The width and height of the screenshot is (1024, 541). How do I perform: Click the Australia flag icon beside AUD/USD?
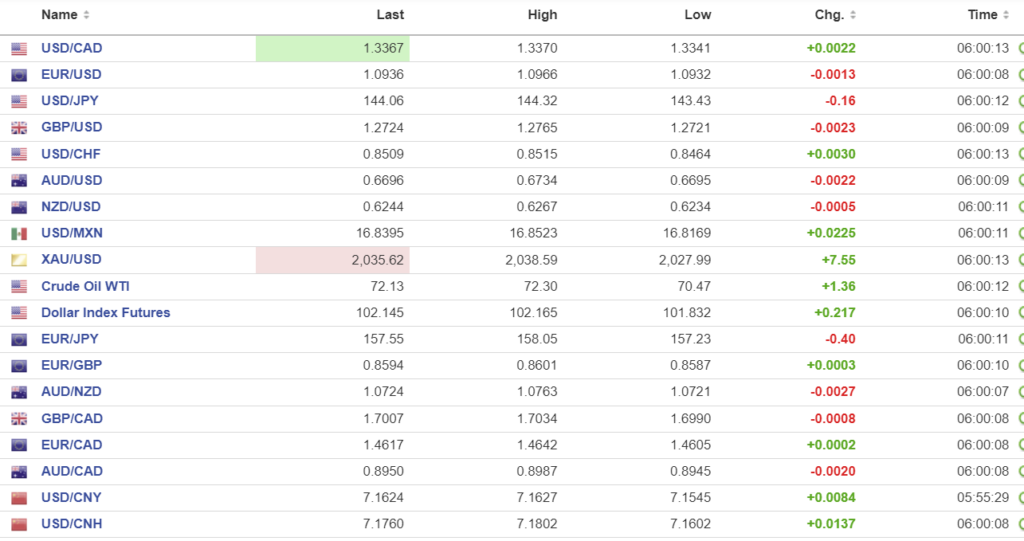(19, 181)
